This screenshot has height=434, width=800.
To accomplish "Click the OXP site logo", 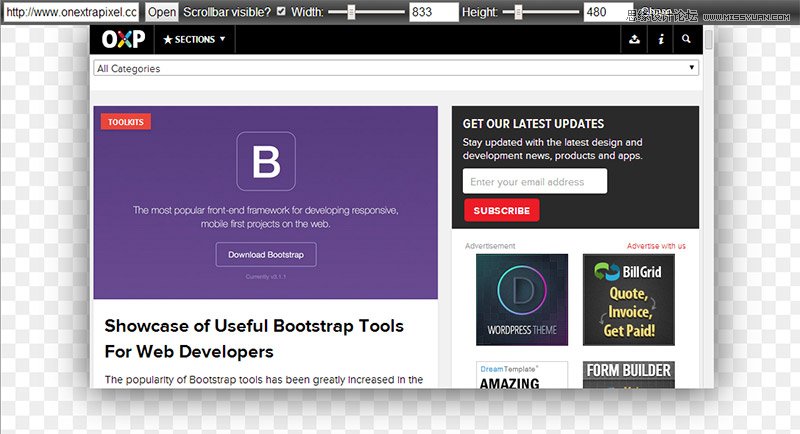I will click(123, 40).
